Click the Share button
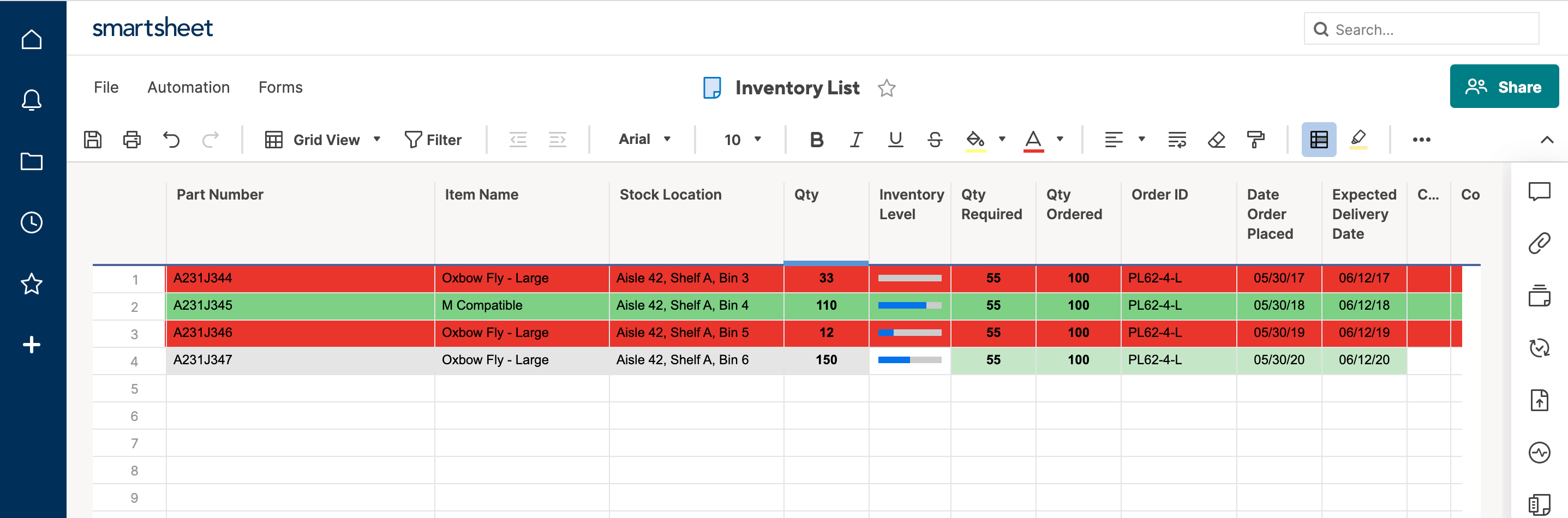Viewport: 1568px width, 518px height. coord(1504,87)
